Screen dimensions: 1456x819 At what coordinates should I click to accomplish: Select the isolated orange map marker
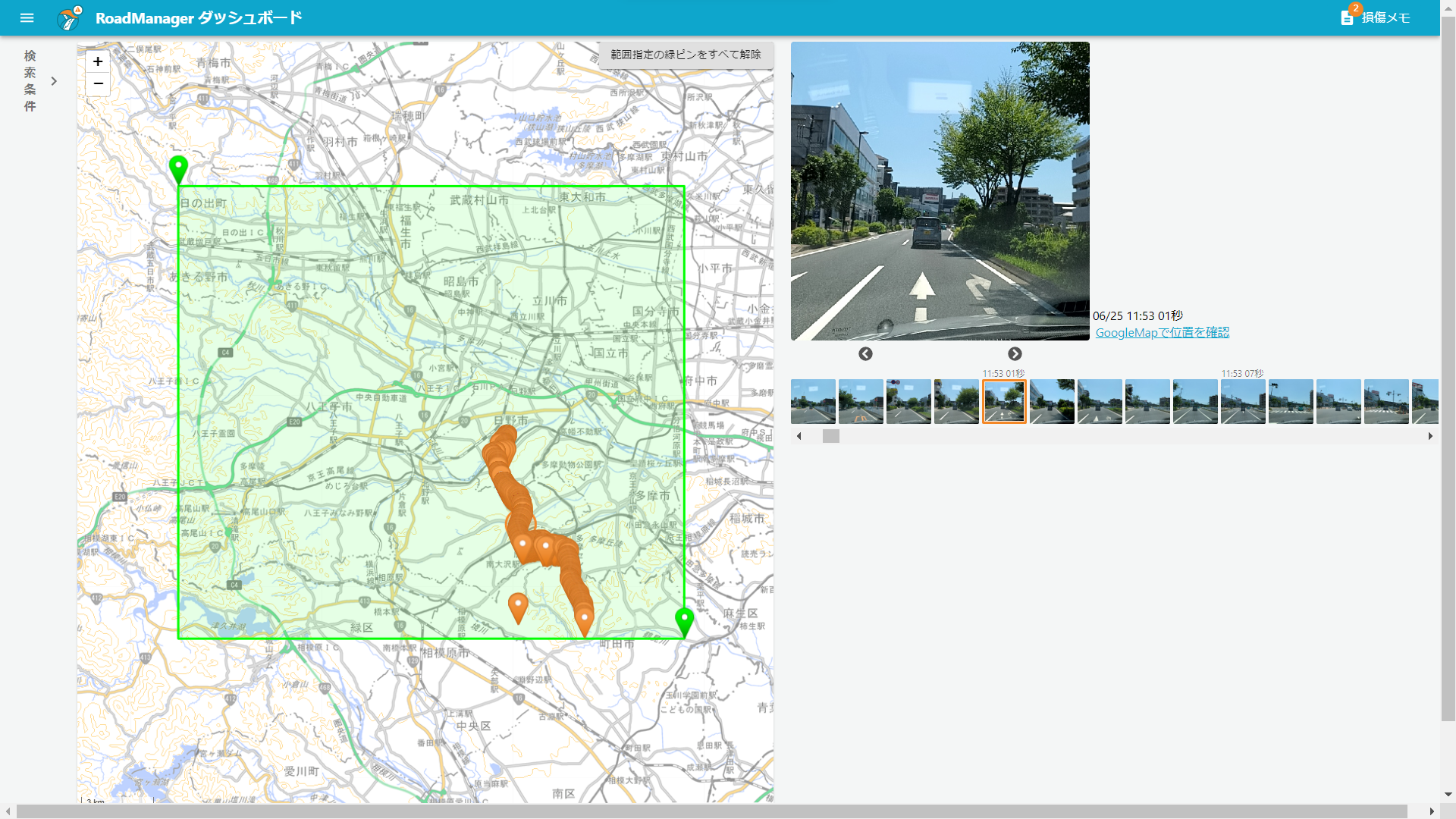[518, 606]
